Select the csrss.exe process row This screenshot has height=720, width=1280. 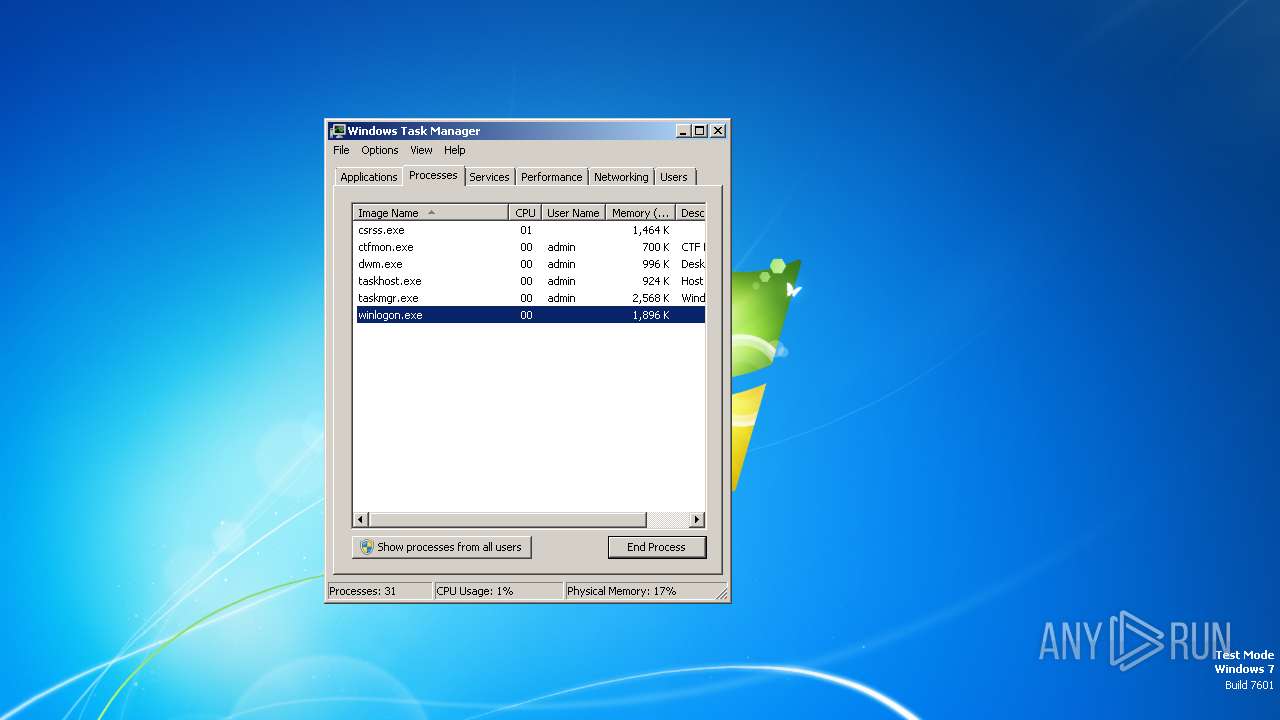click(530, 230)
